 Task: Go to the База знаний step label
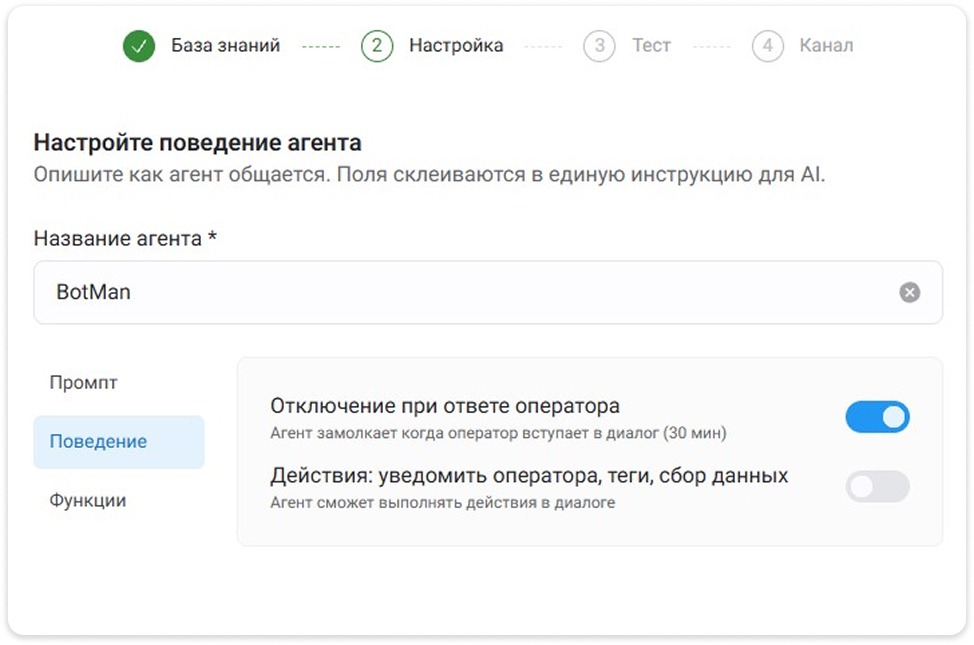225,46
